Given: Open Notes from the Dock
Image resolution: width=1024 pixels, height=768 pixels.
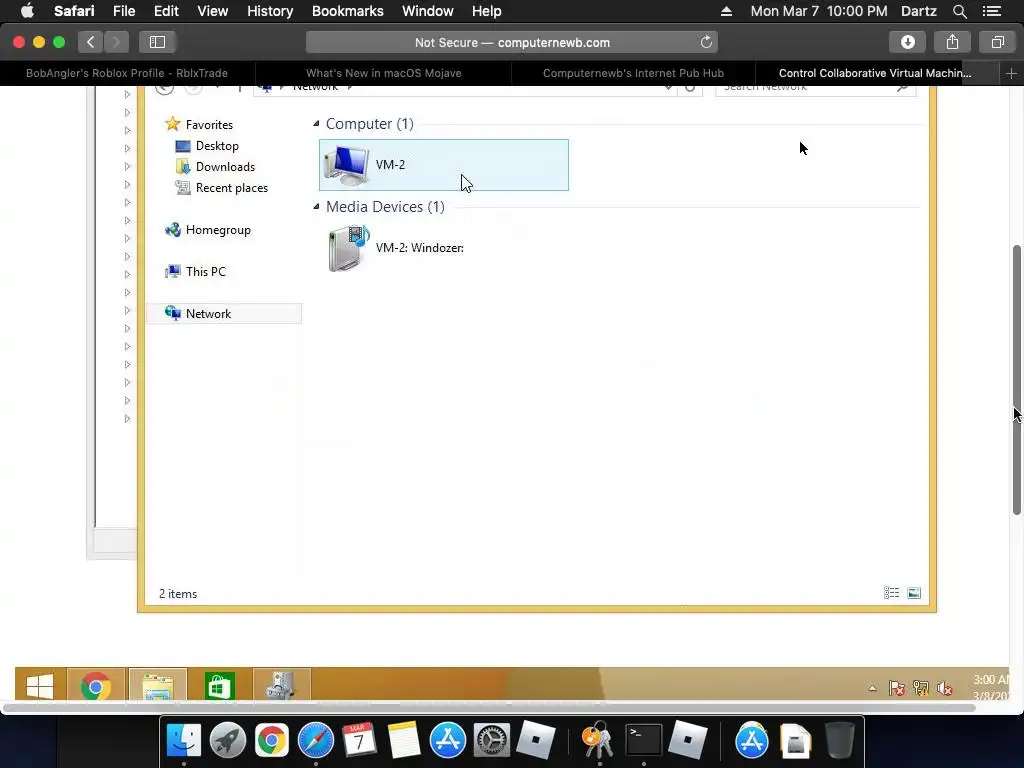Looking at the screenshot, I should (403, 740).
